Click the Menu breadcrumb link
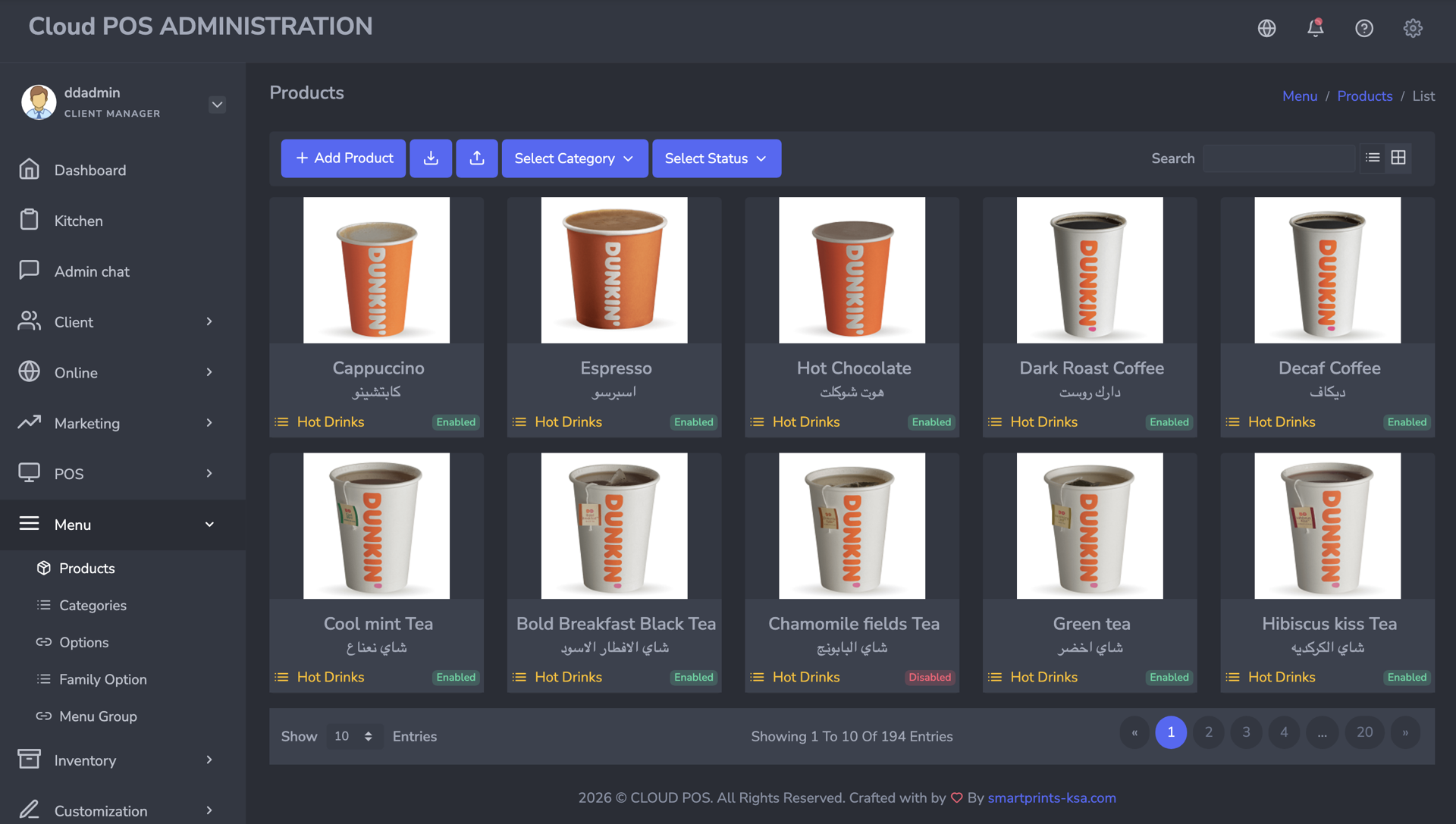The image size is (1456, 824). pyautogui.click(x=1300, y=96)
